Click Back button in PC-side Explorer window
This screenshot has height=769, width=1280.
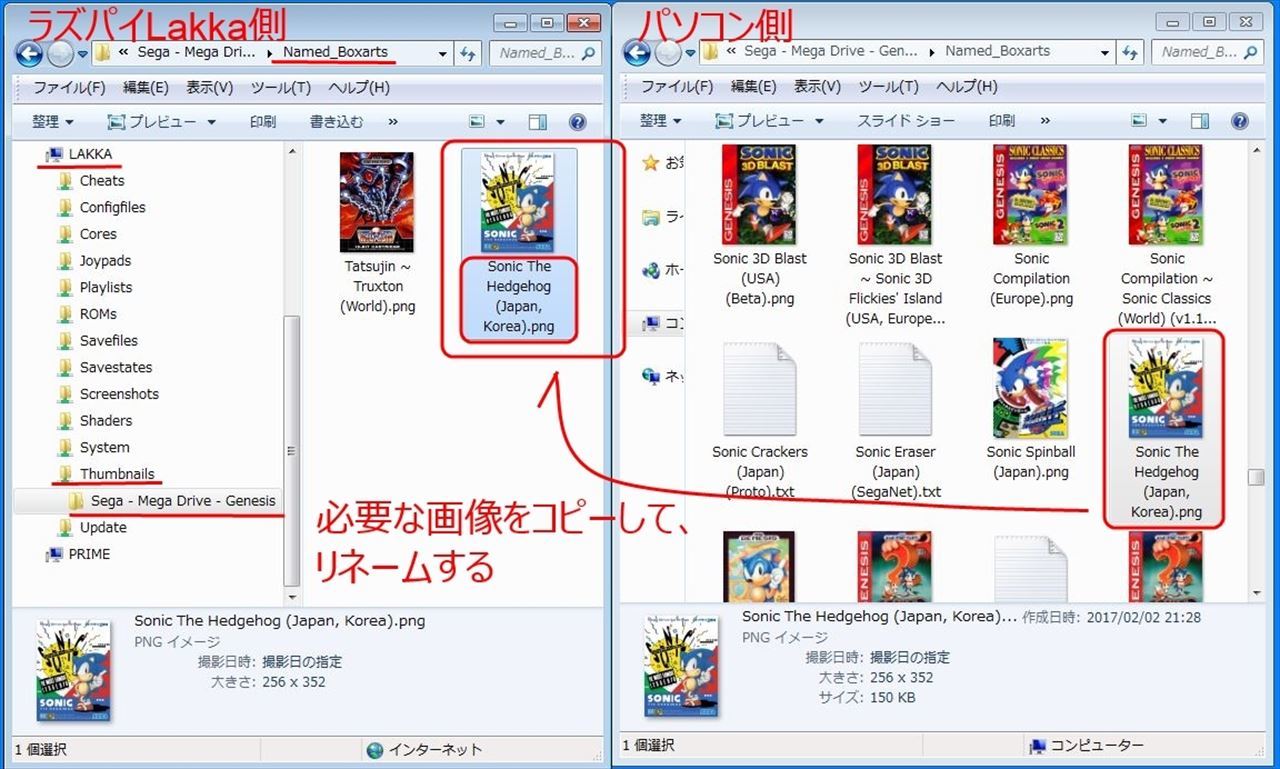pos(636,52)
